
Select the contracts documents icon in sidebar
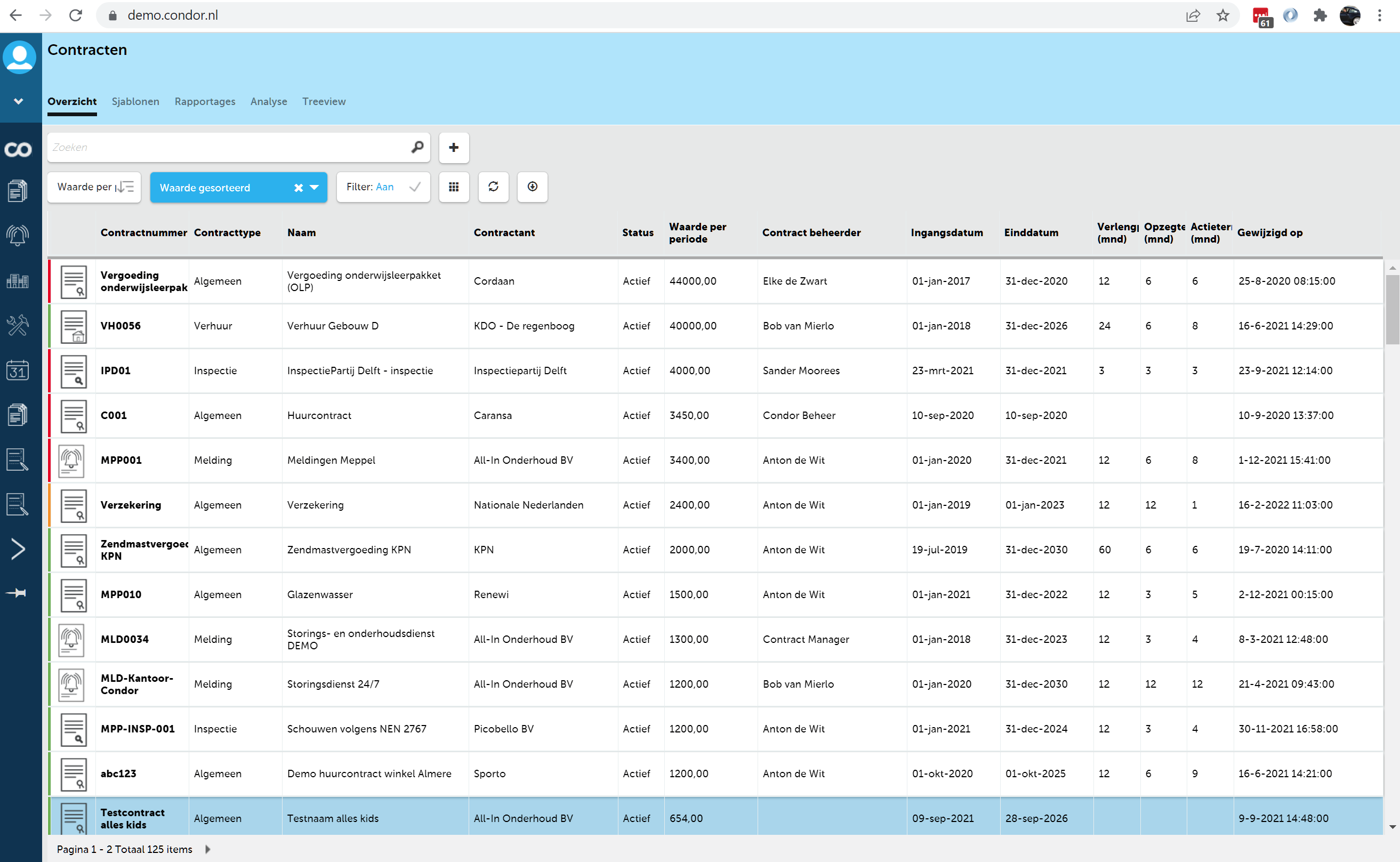pos(17,190)
